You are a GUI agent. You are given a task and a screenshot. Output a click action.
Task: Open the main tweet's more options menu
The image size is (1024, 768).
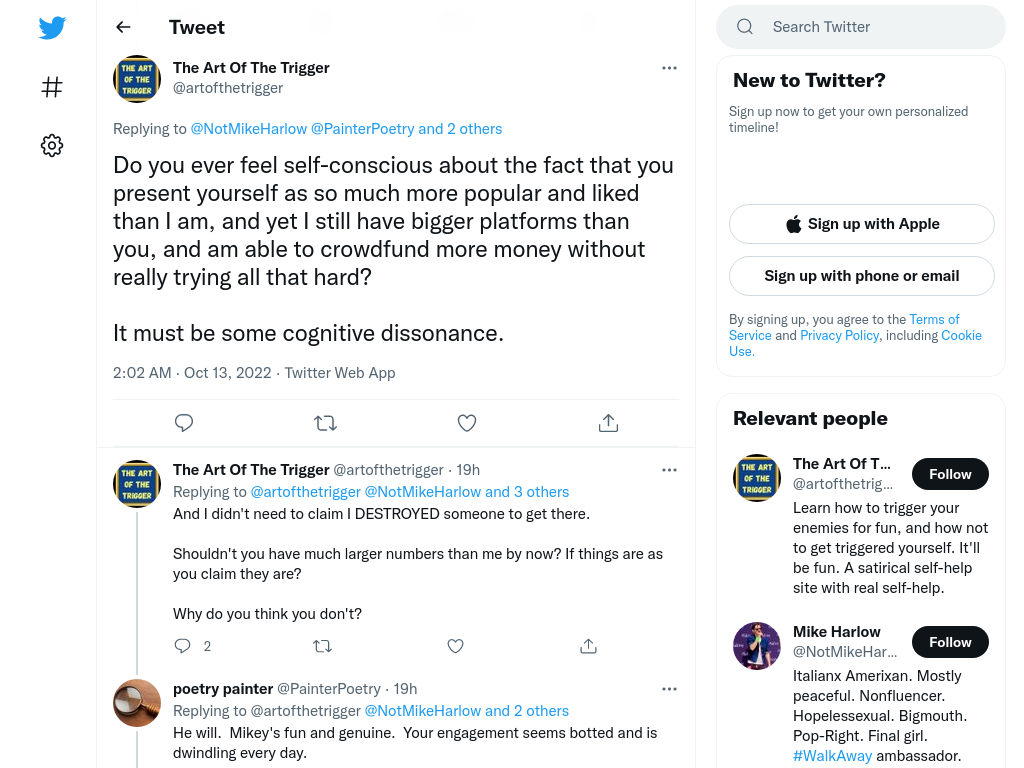(x=669, y=68)
